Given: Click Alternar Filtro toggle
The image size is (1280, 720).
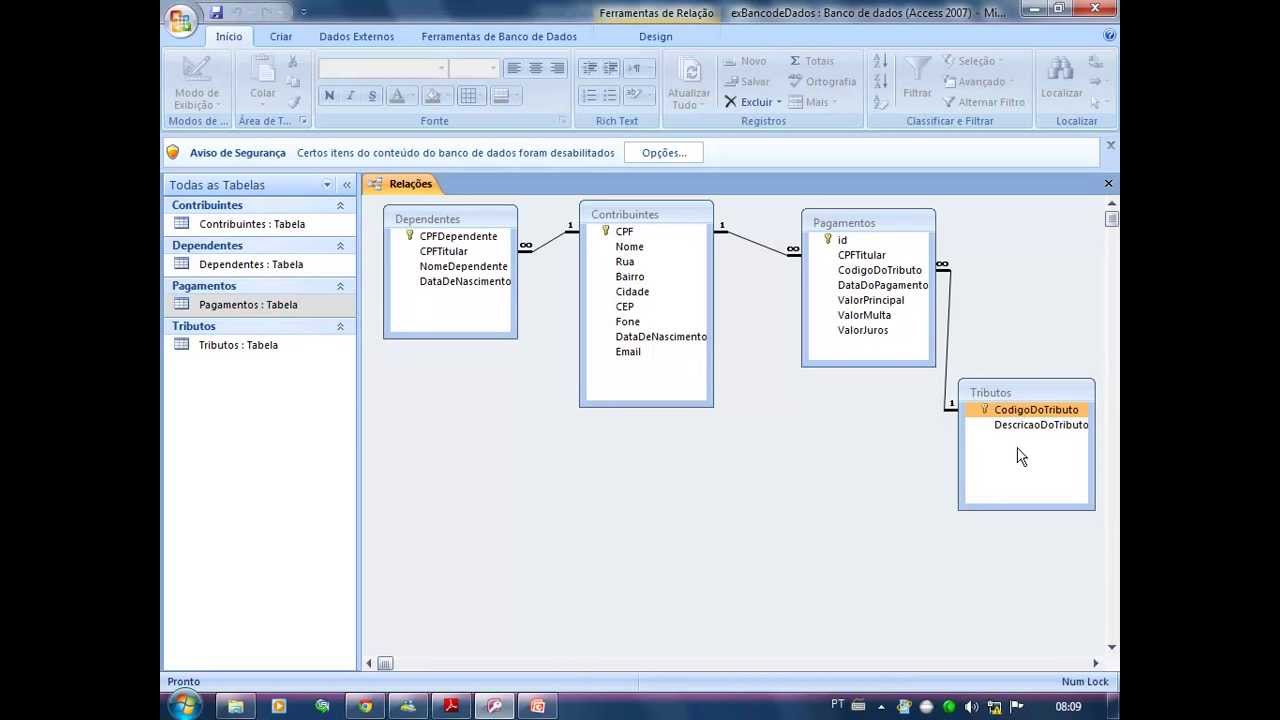Looking at the screenshot, I should [x=984, y=102].
